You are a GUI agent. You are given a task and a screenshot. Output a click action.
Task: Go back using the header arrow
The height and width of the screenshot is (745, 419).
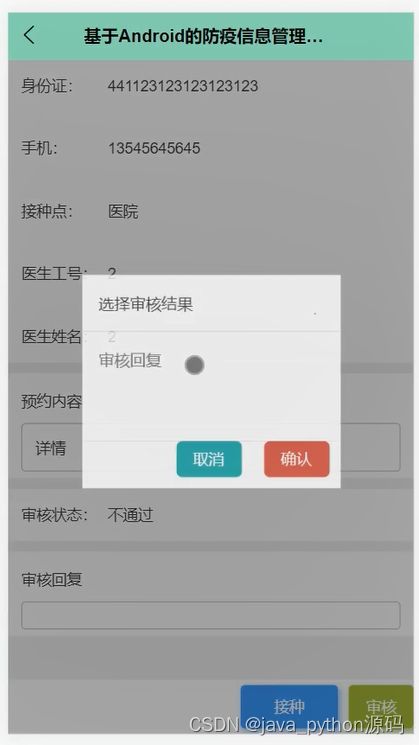coord(29,36)
